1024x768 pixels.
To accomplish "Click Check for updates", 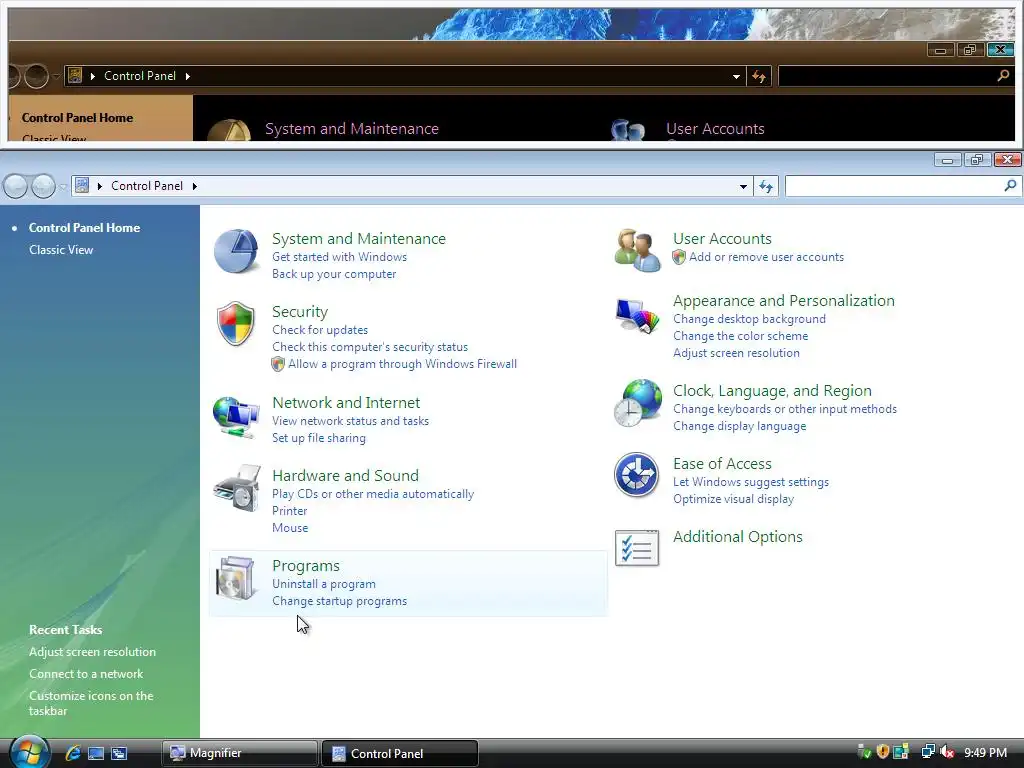I will 320,330.
